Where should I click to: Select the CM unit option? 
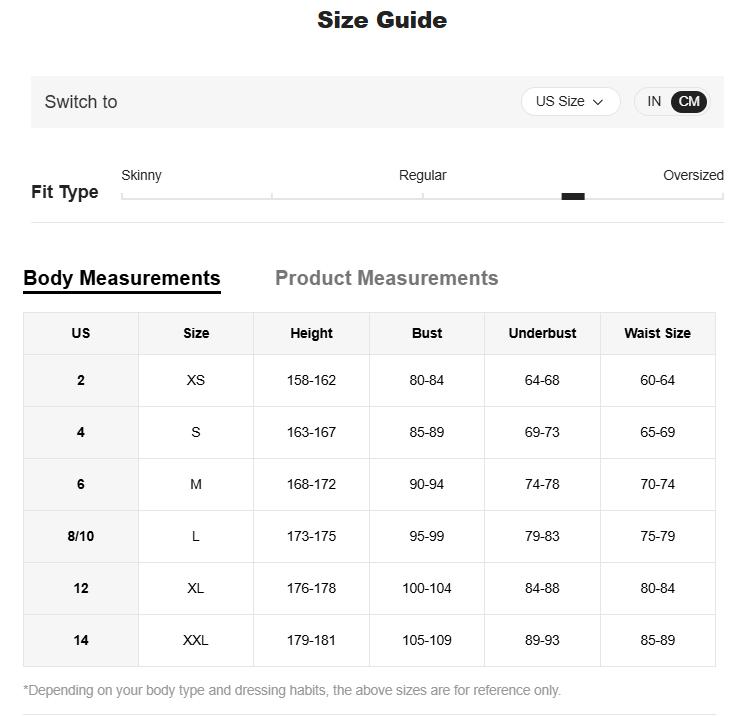[689, 101]
